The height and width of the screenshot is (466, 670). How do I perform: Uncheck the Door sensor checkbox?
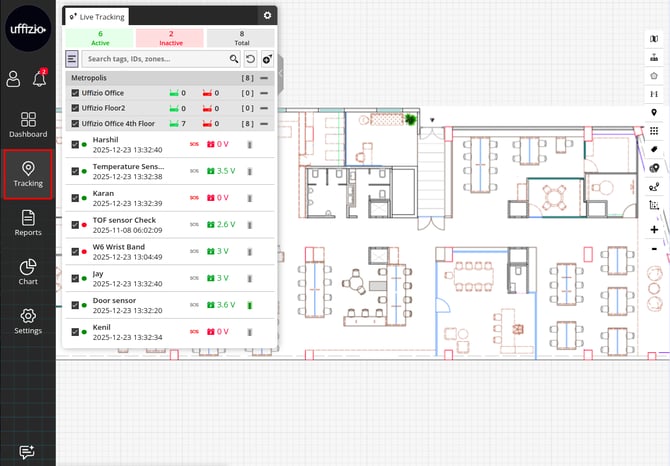[x=75, y=305]
